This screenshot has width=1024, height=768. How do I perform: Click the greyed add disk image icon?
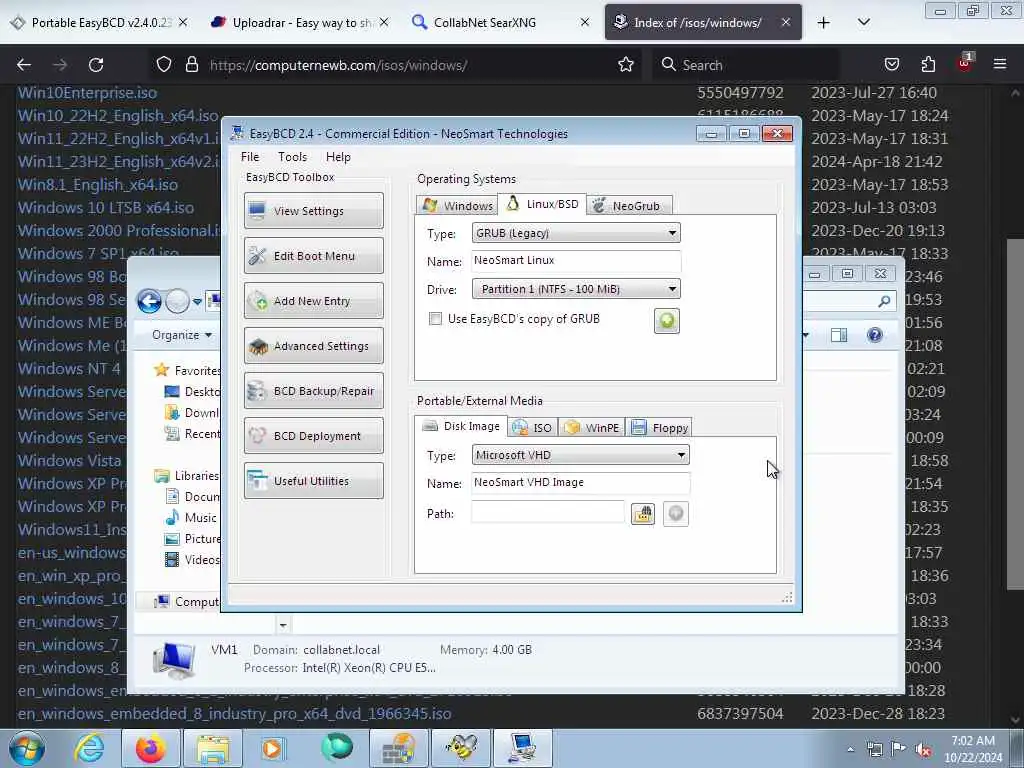tap(676, 514)
